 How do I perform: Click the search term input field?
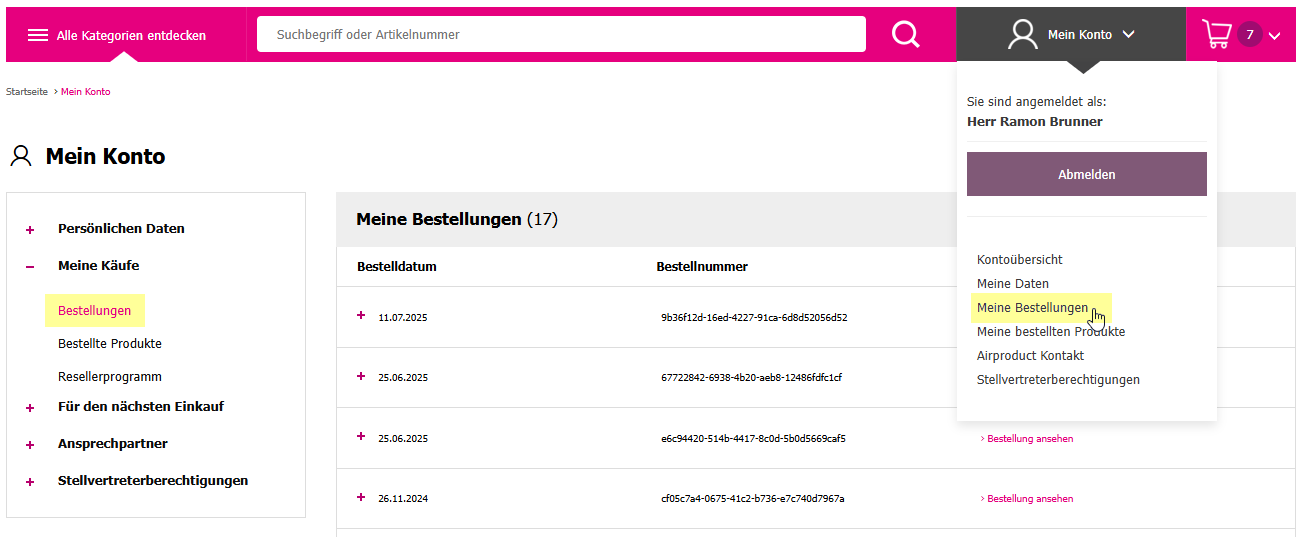tap(561, 34)
